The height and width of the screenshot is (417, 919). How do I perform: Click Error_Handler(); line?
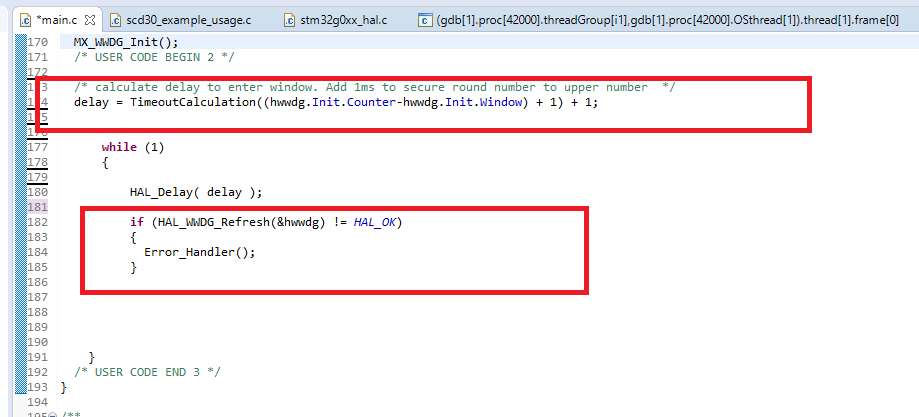[200, 252]
